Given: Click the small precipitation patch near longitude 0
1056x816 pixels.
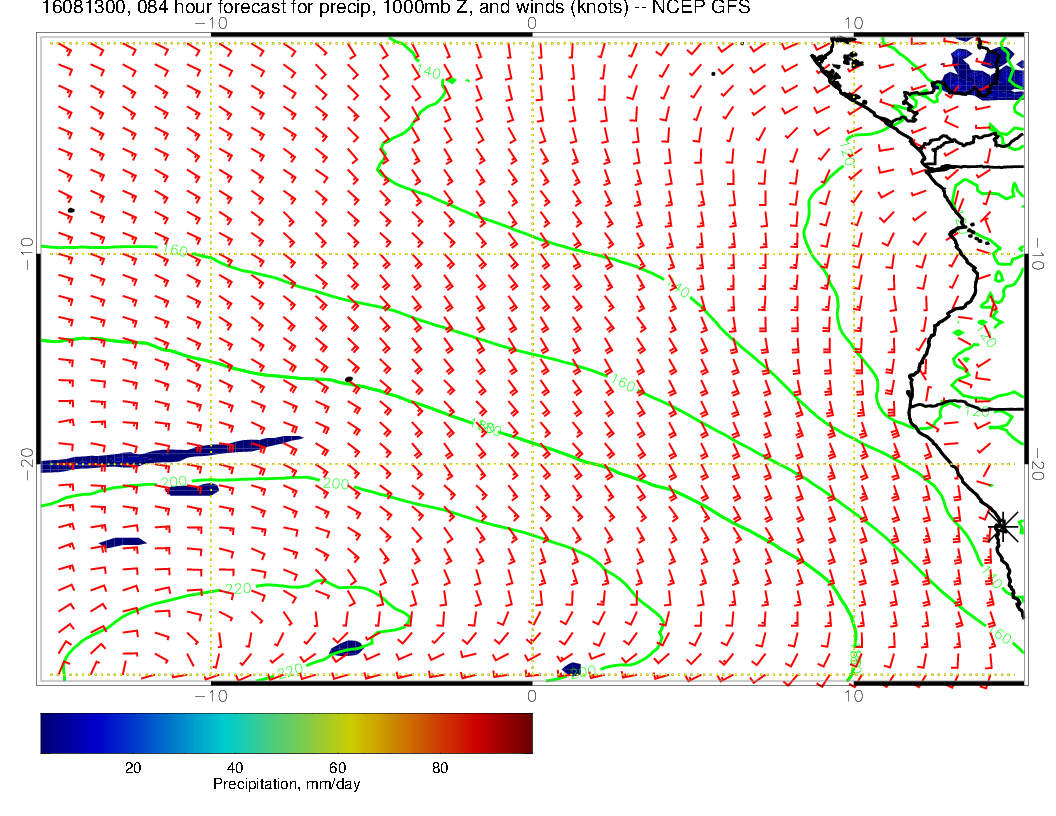Looking at the screenshot, I should pyautogui.click(x=572, y=668).
